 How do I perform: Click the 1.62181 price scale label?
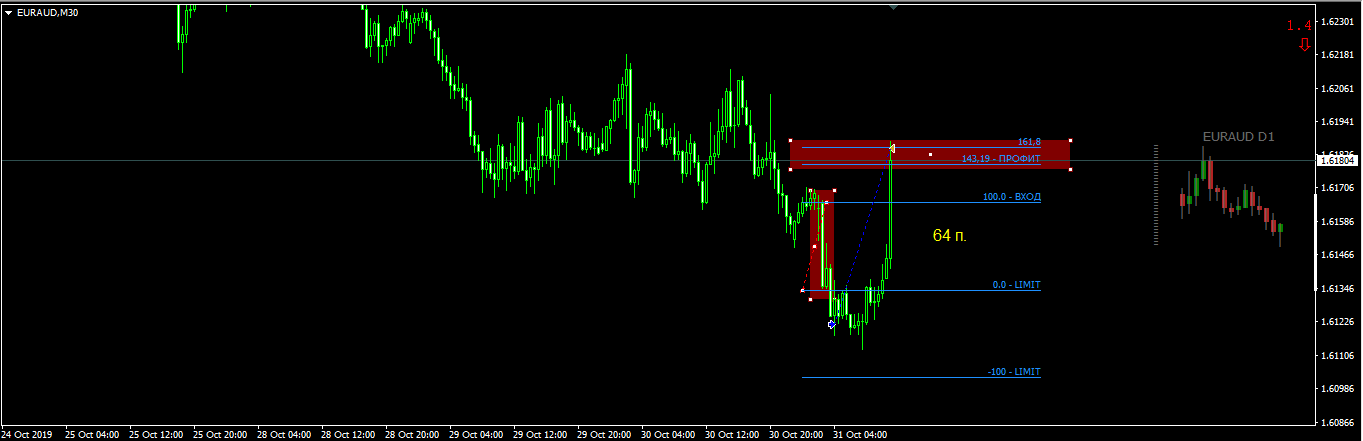(1338, 54)
